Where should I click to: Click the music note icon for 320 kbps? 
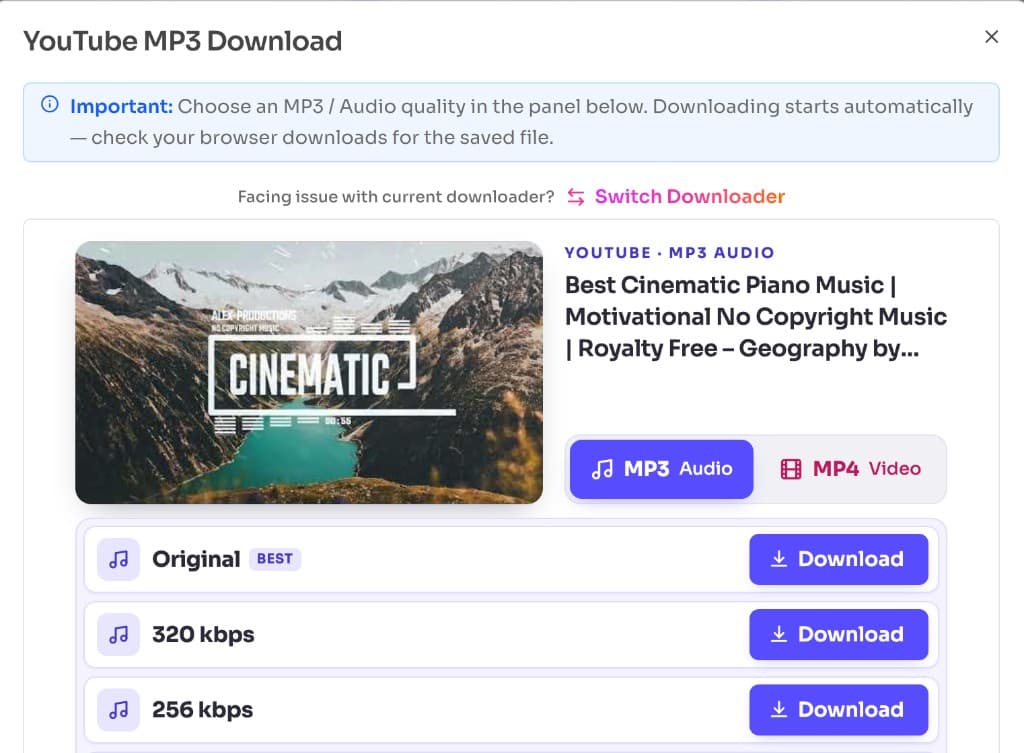119,634
